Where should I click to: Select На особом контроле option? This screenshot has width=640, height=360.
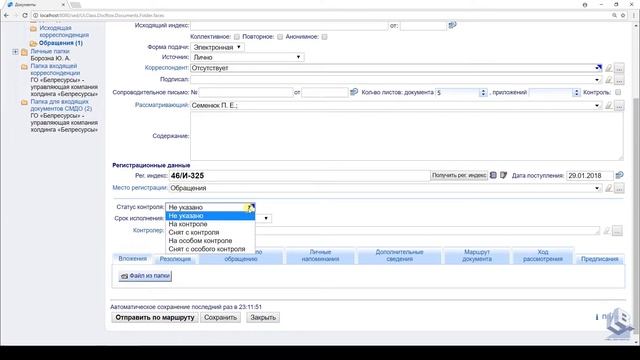coord(210,241)
